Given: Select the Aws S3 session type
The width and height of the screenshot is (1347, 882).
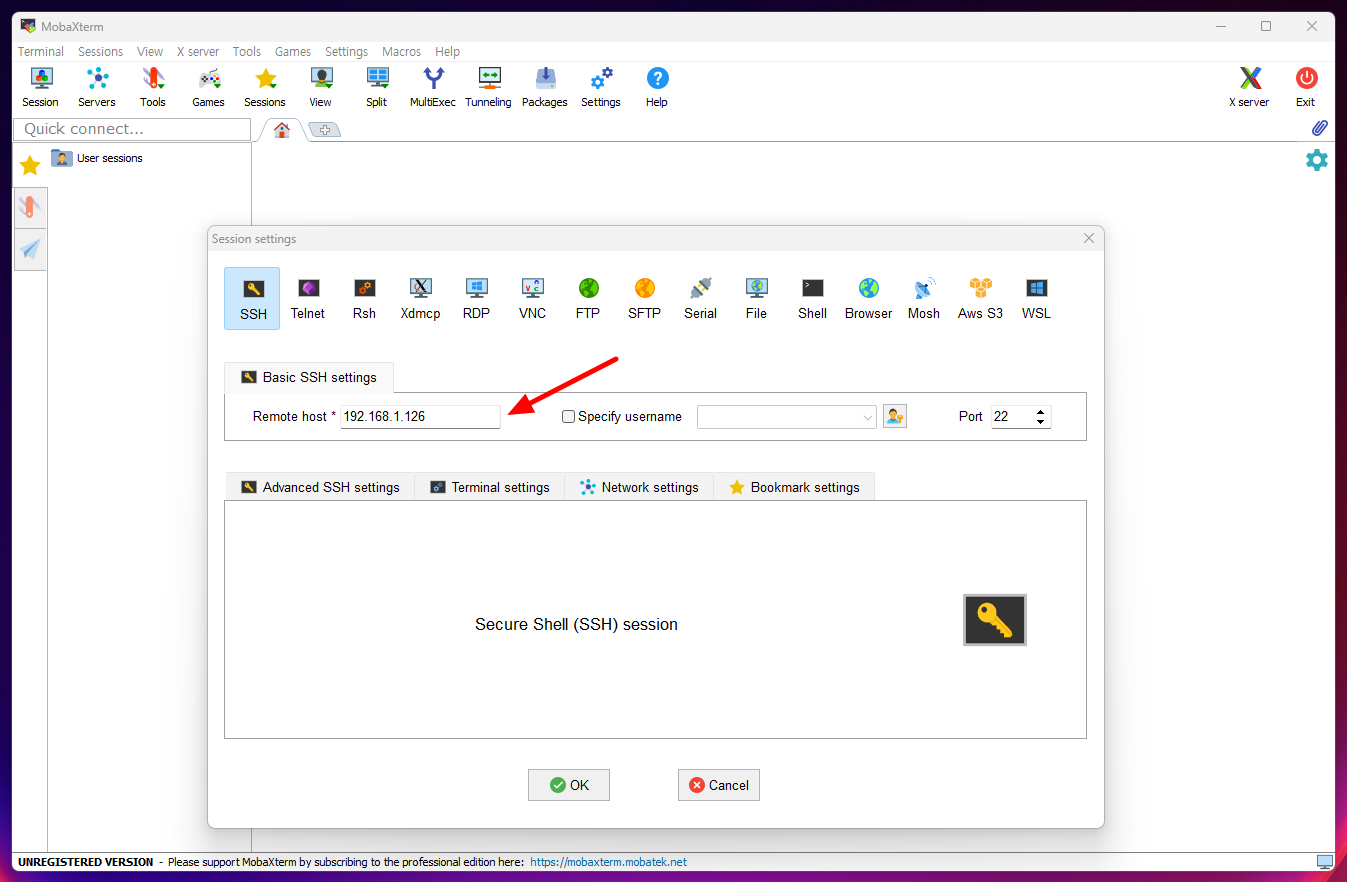Looking at the screenshot, I should coord(980,298).
